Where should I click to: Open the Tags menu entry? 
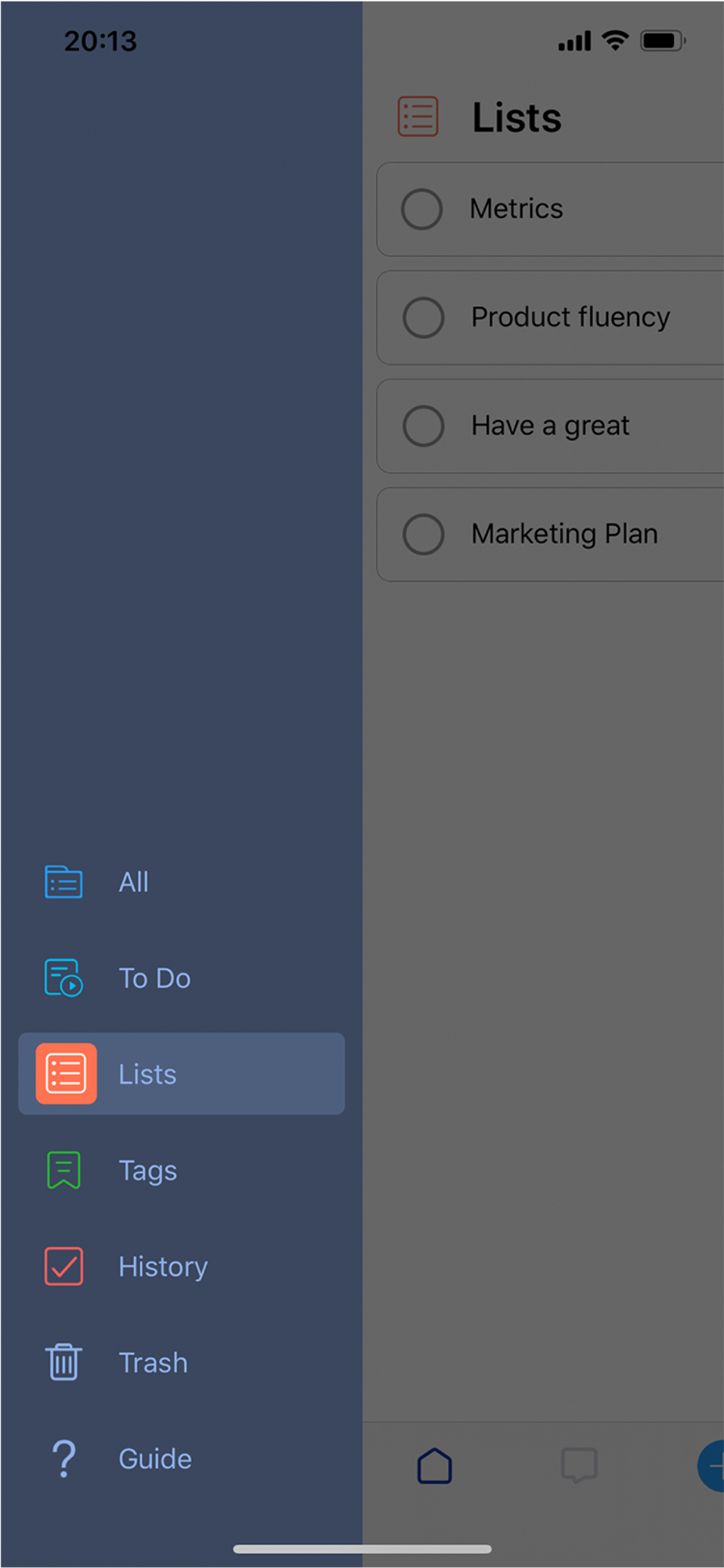pos(147,1171)
